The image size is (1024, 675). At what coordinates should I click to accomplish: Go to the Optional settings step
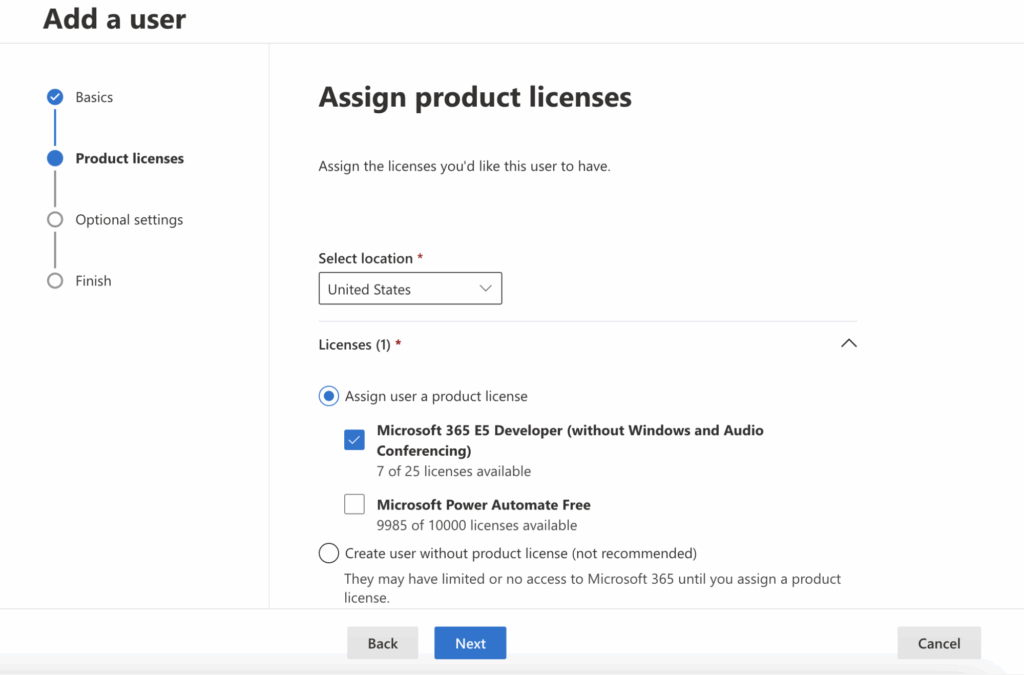pyautogui.click(x=129, y=219)
